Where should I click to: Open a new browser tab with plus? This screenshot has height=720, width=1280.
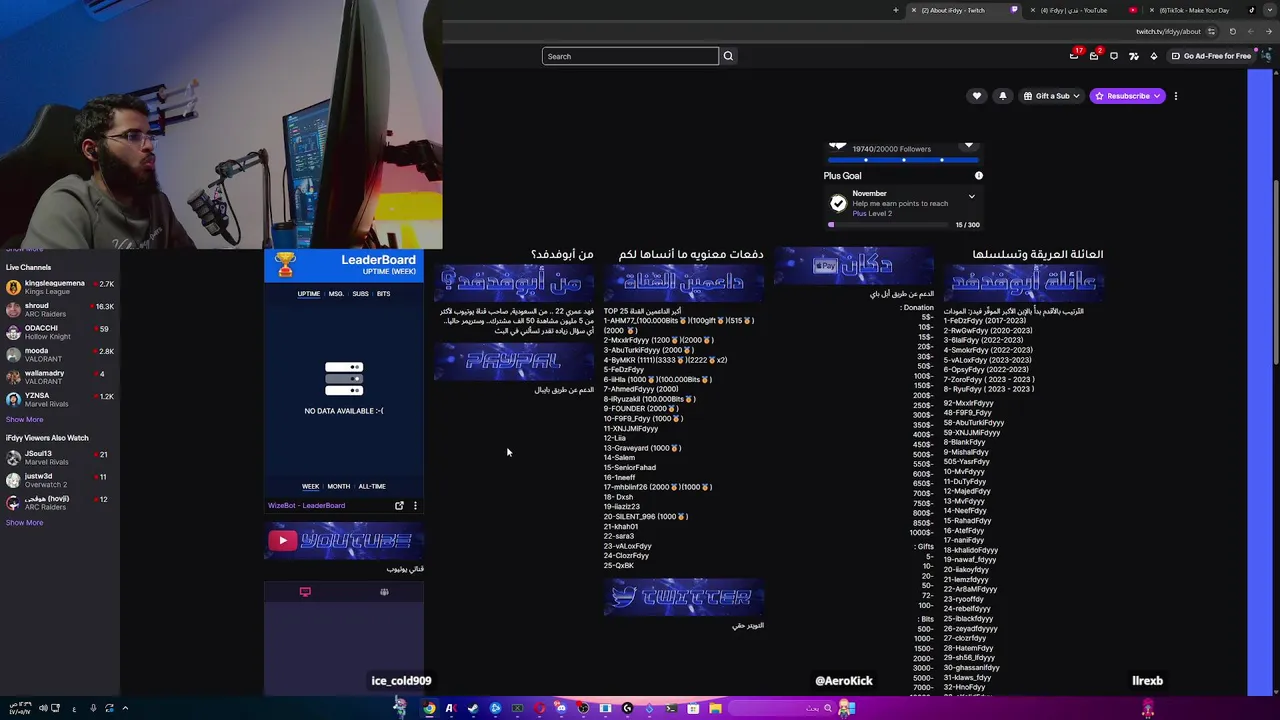(x=896, y=10)
